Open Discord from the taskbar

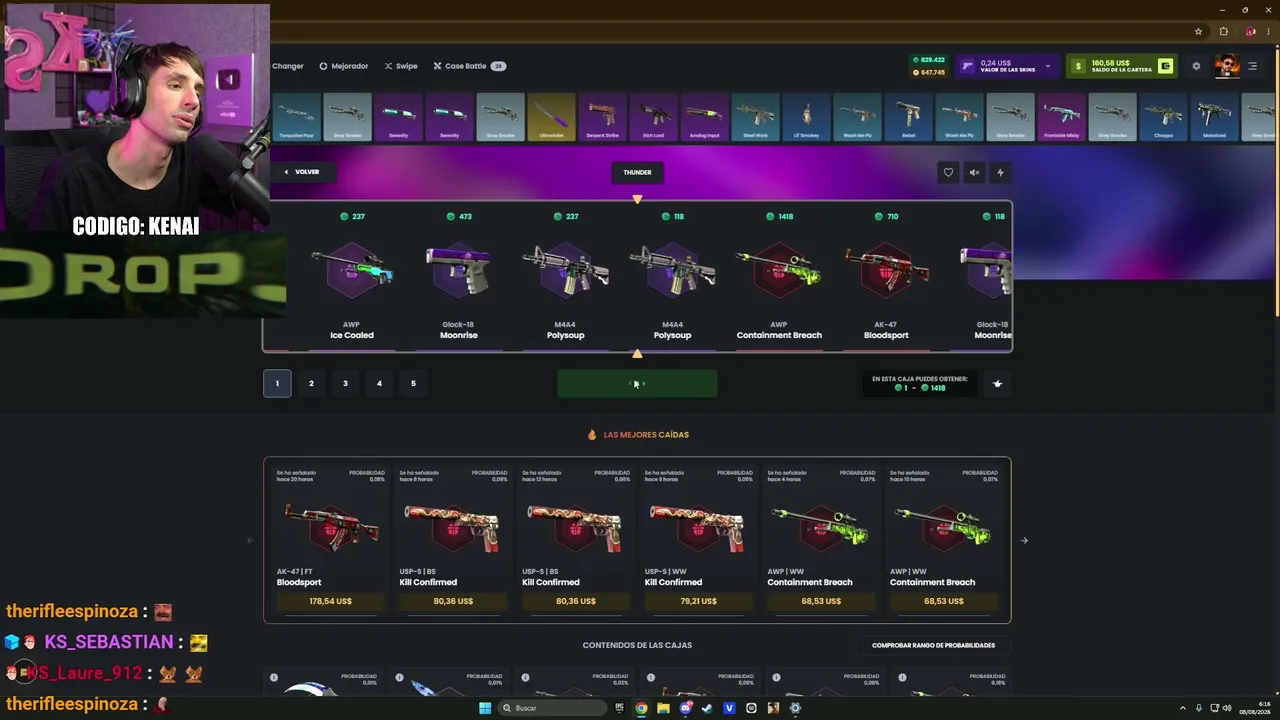pos(685,708)
